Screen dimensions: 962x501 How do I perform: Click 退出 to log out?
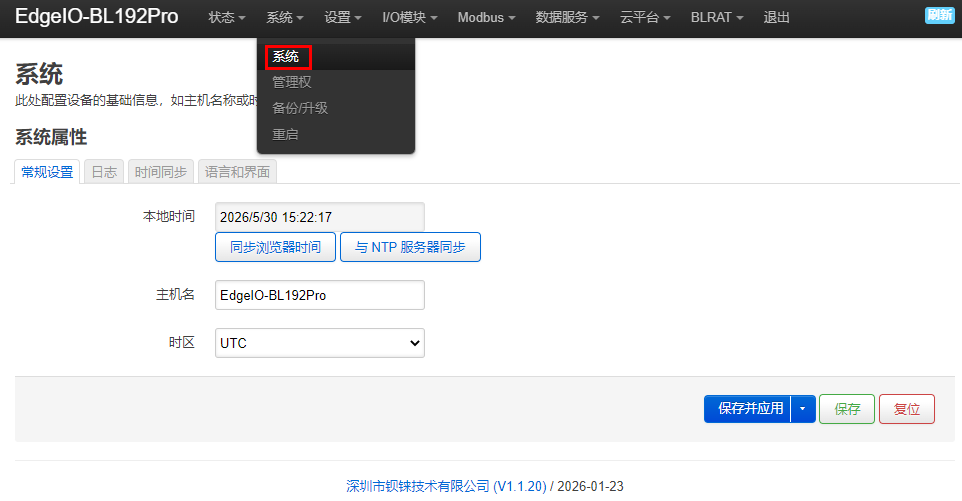[x=776, y=18]
